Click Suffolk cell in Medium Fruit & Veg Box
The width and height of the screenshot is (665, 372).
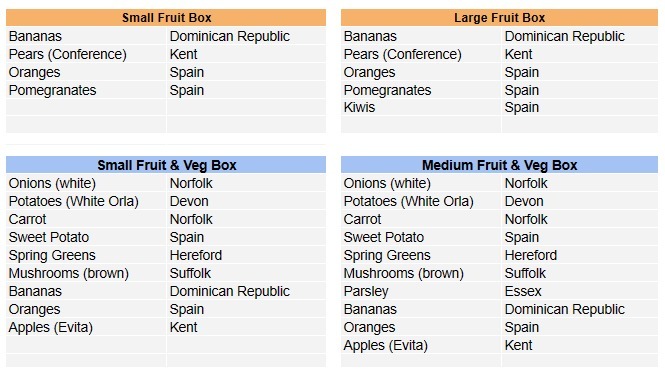pyautogui.click(x=580, y=274)
